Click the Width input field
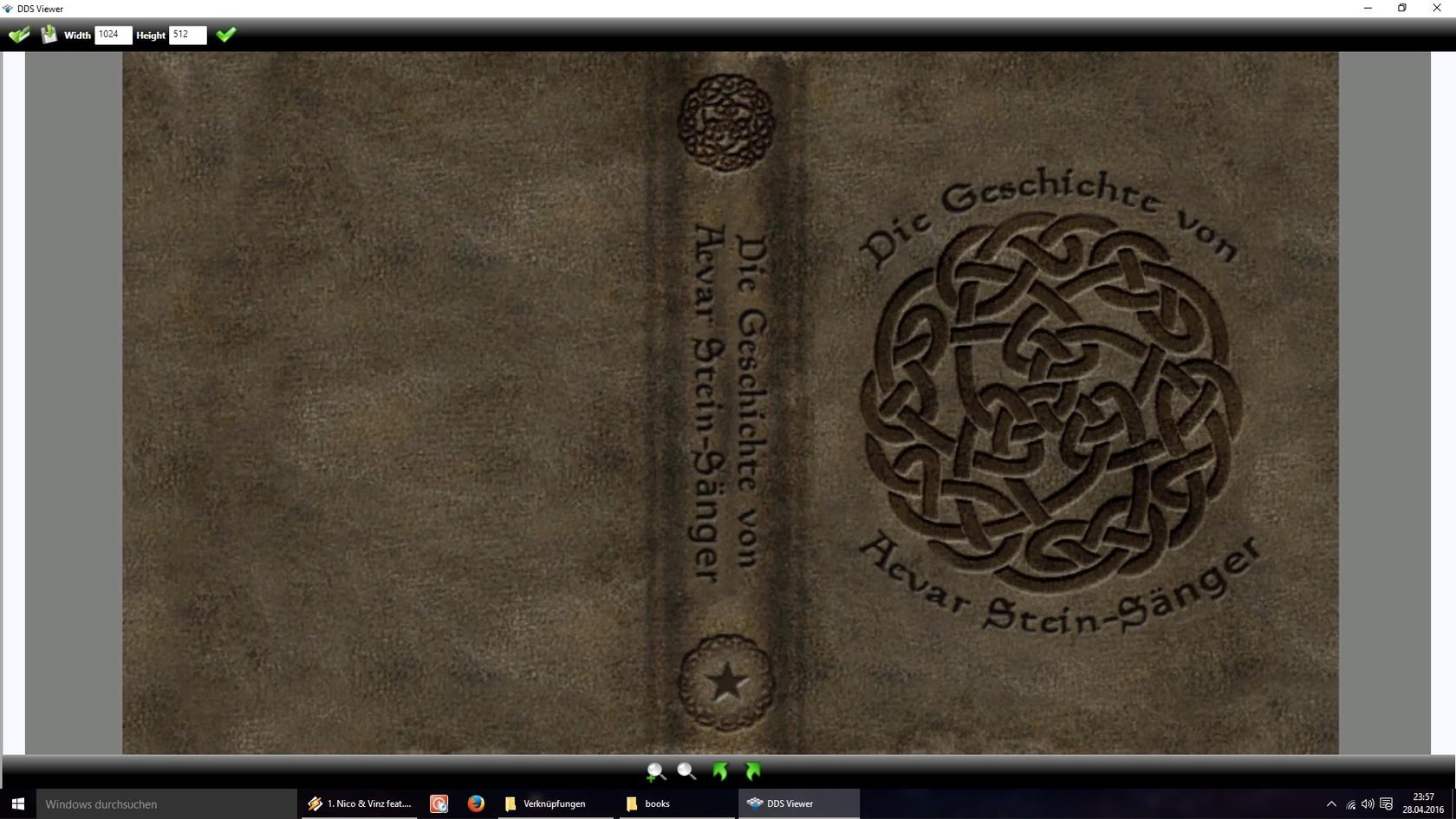The height and width of the screenshot is (819, 1456). point(113,35)
